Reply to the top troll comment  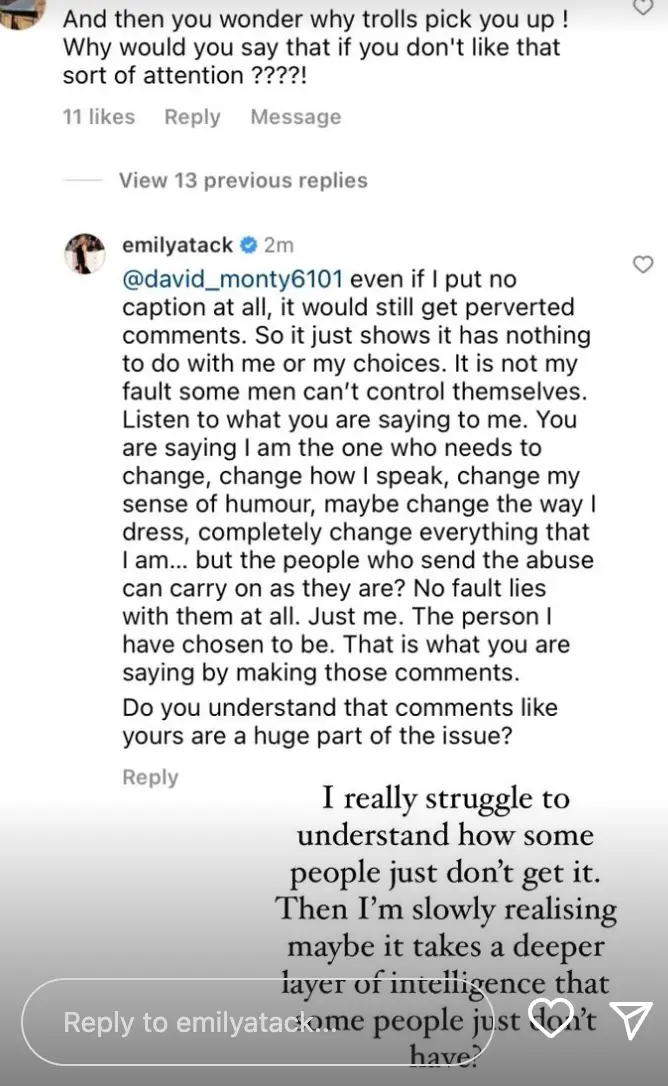[191, 117]
